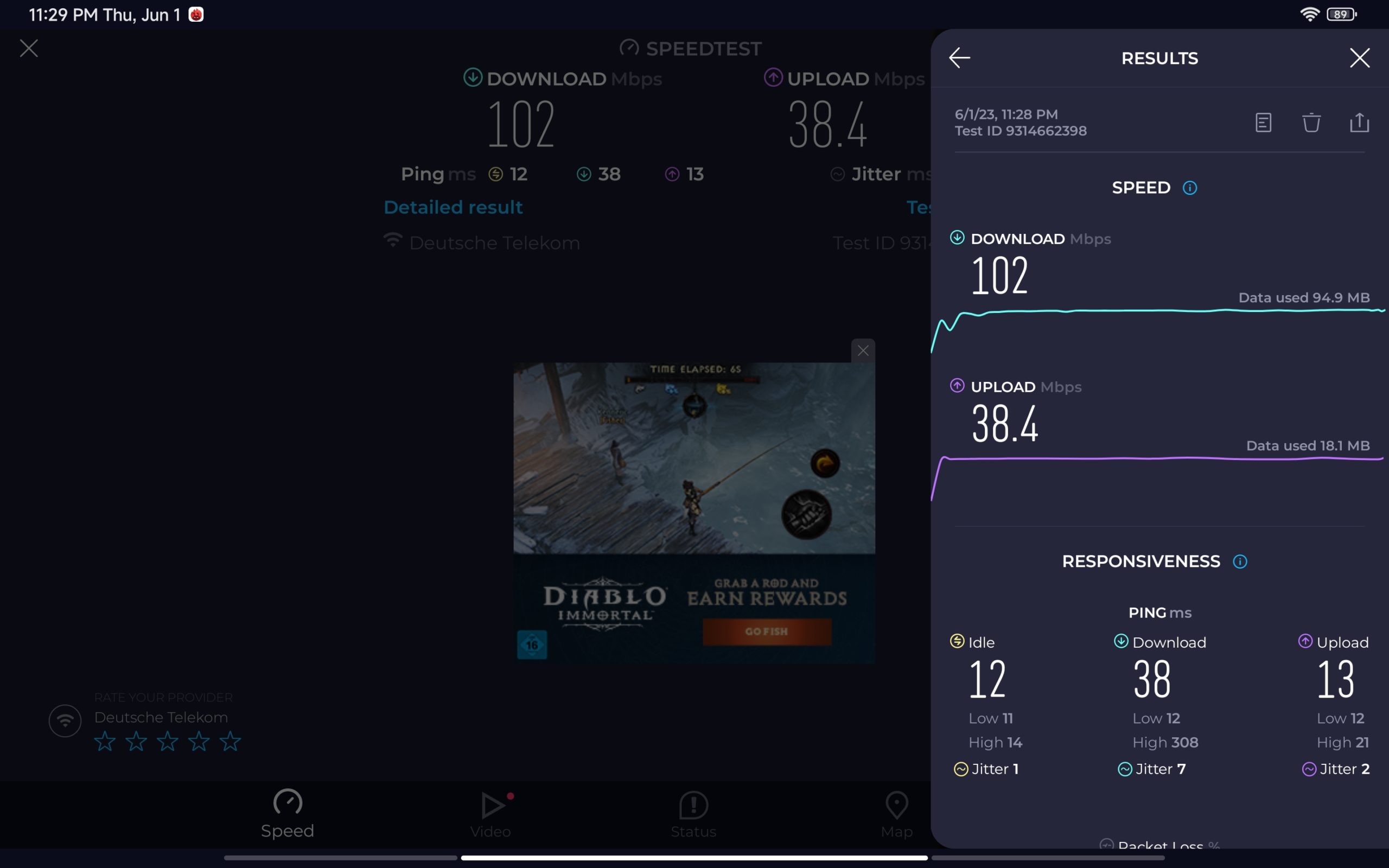The width and height of the screenshot is (1389, 868).
Task: Tap the Download Jitter 7 icon
Action: pos(1125,769)
